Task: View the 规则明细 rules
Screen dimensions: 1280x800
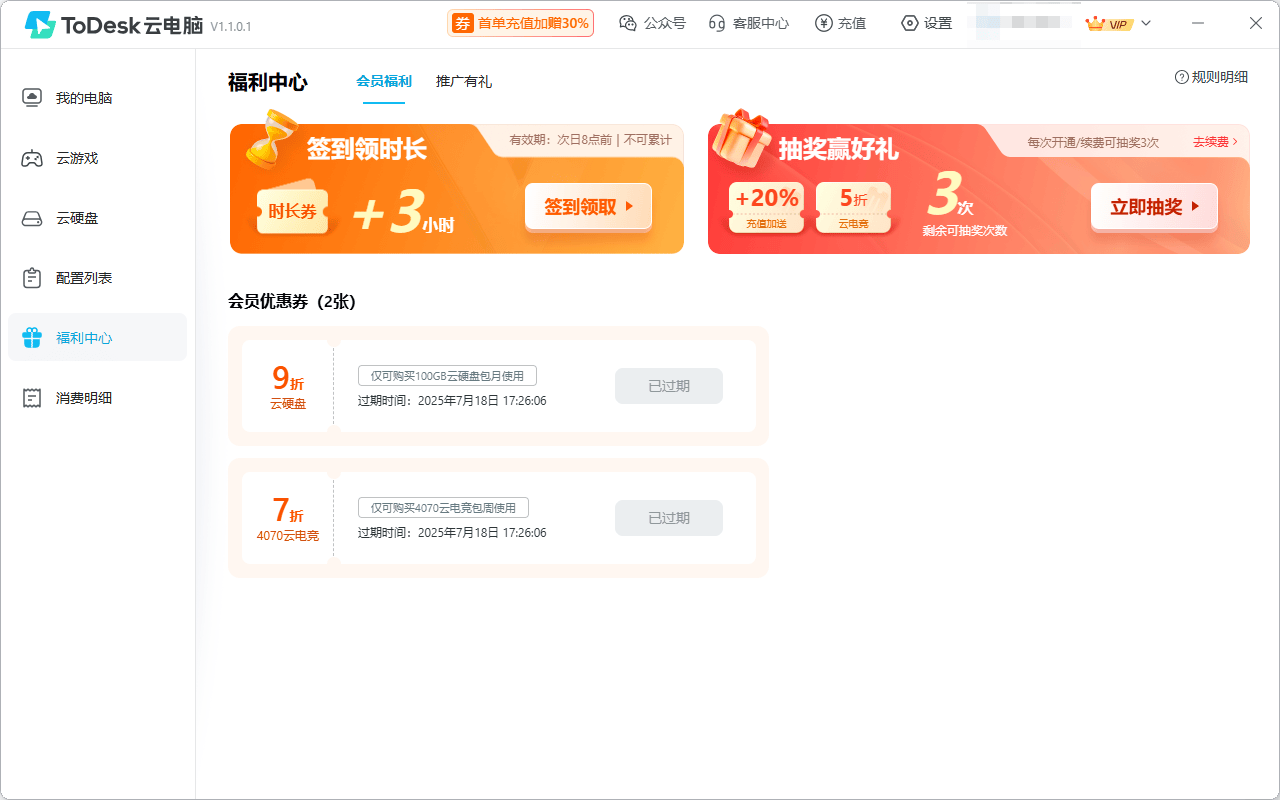Action: click(x=1210, y=74)
